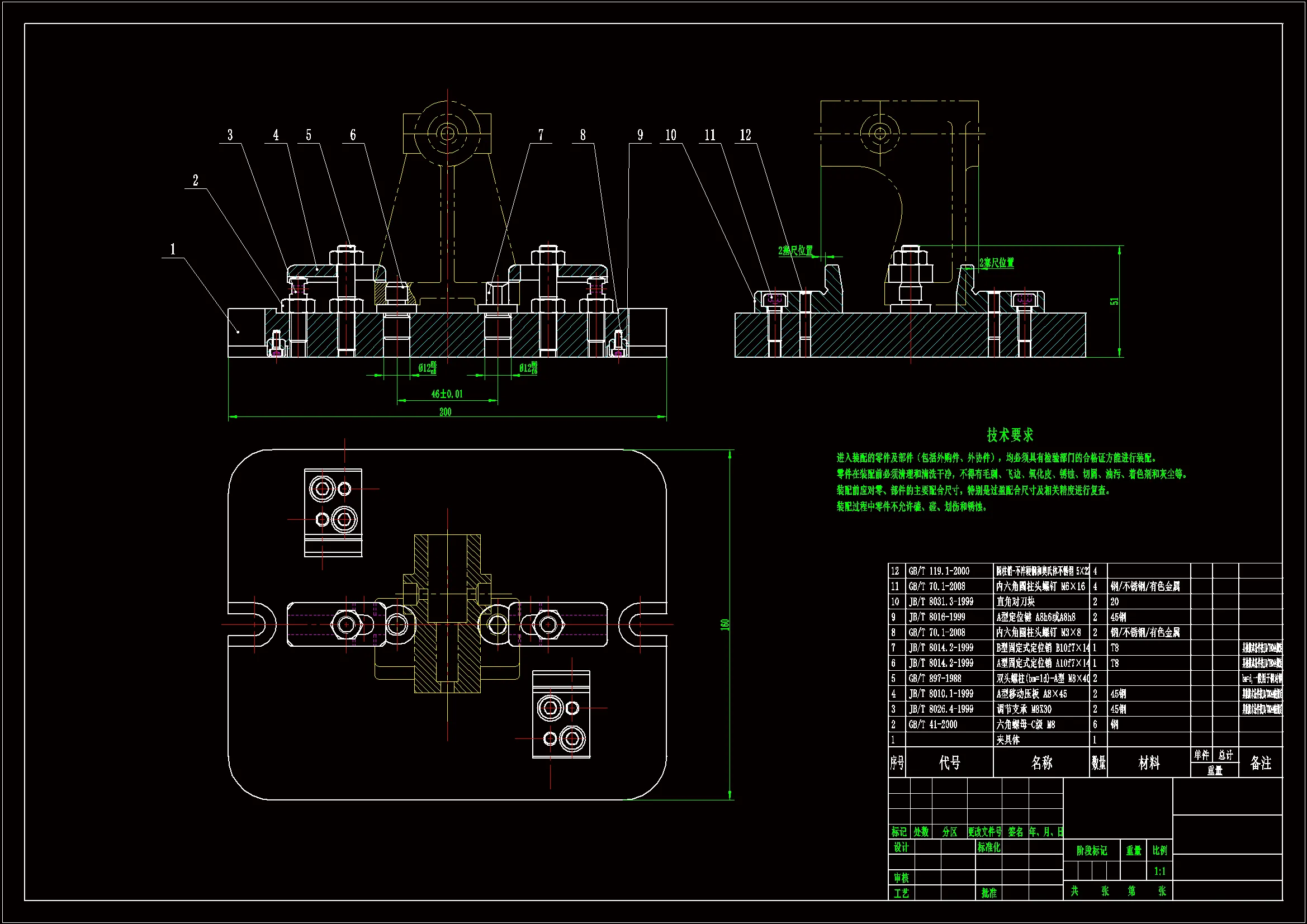Viewport: 1307px width, 924px height.
Task: Click the 阶段标记 title block cell
Action: pyautogui.click(x=1091, y=851)
